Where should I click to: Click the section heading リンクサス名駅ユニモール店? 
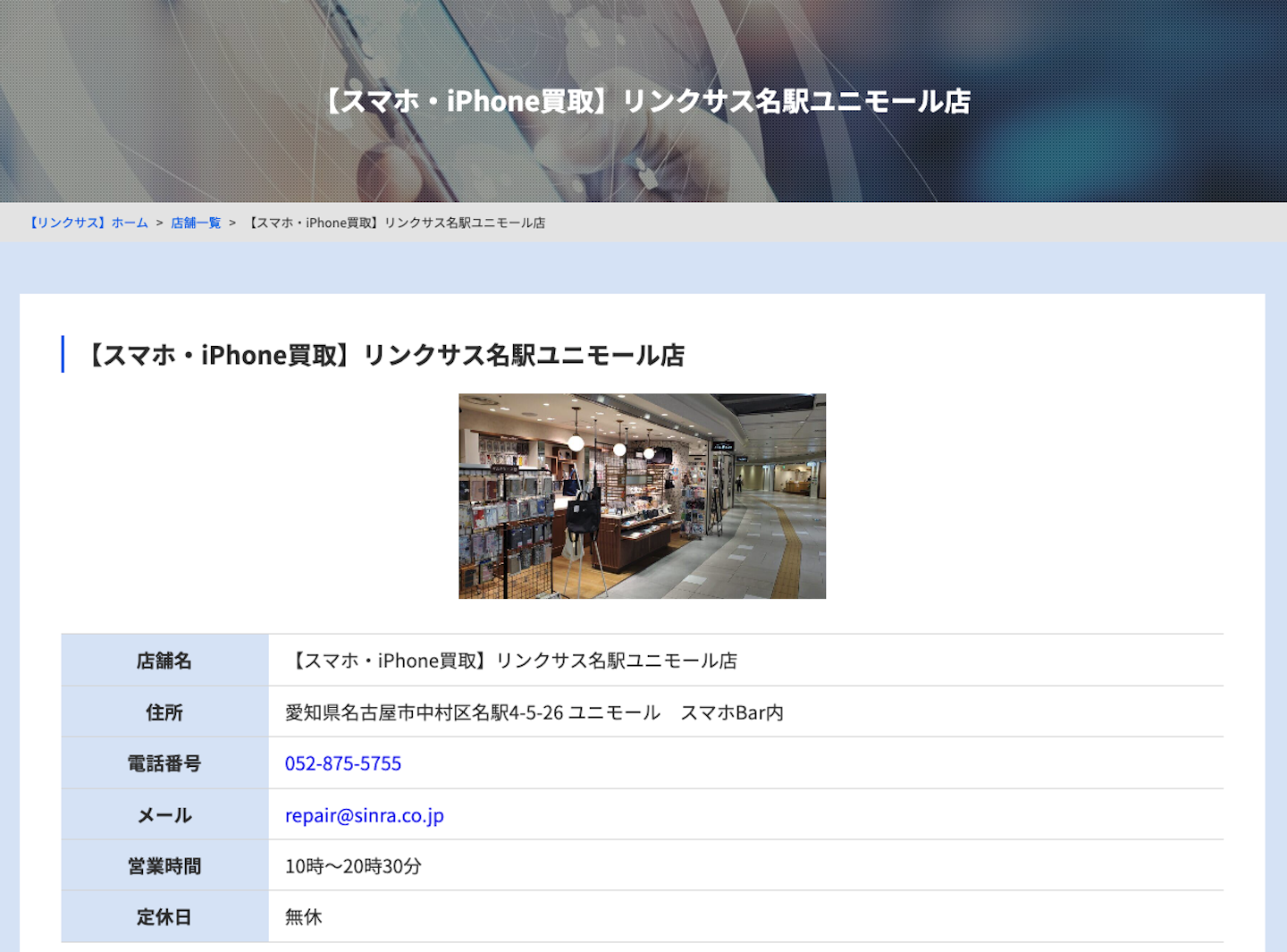(383, 355)
